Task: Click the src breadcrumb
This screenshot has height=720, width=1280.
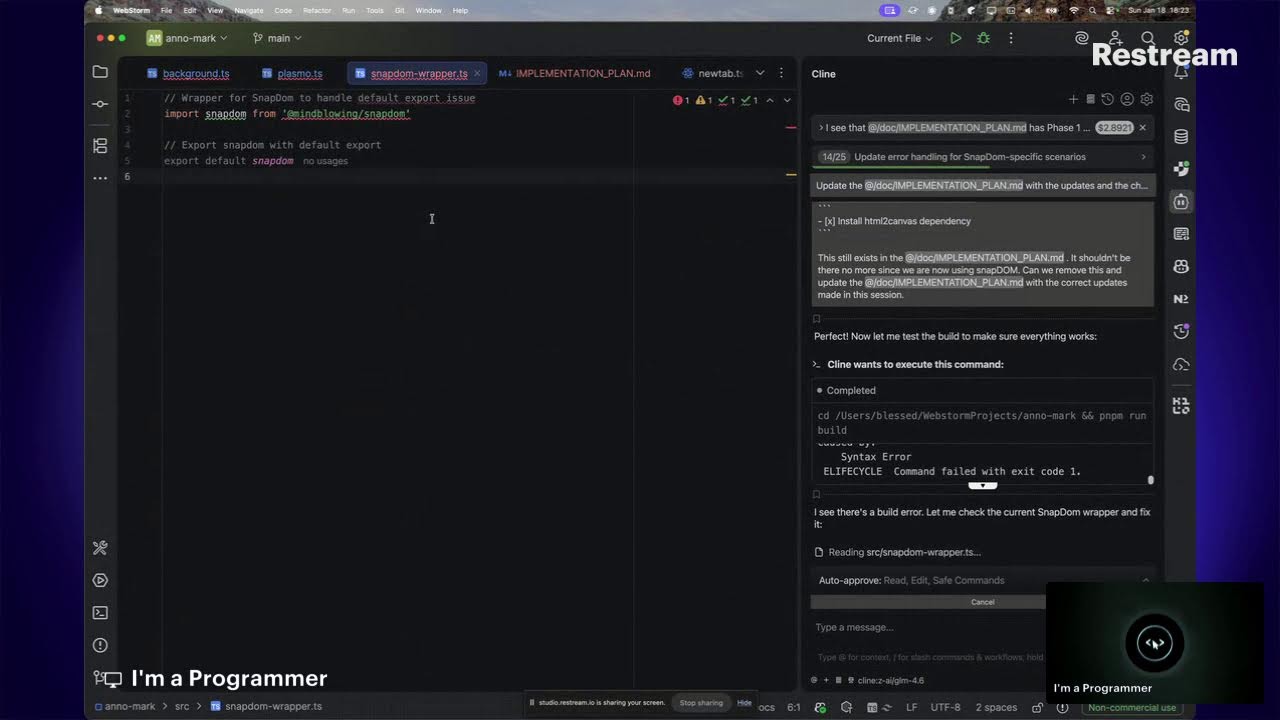Action: pyautogui.click(x=182, y=706)
